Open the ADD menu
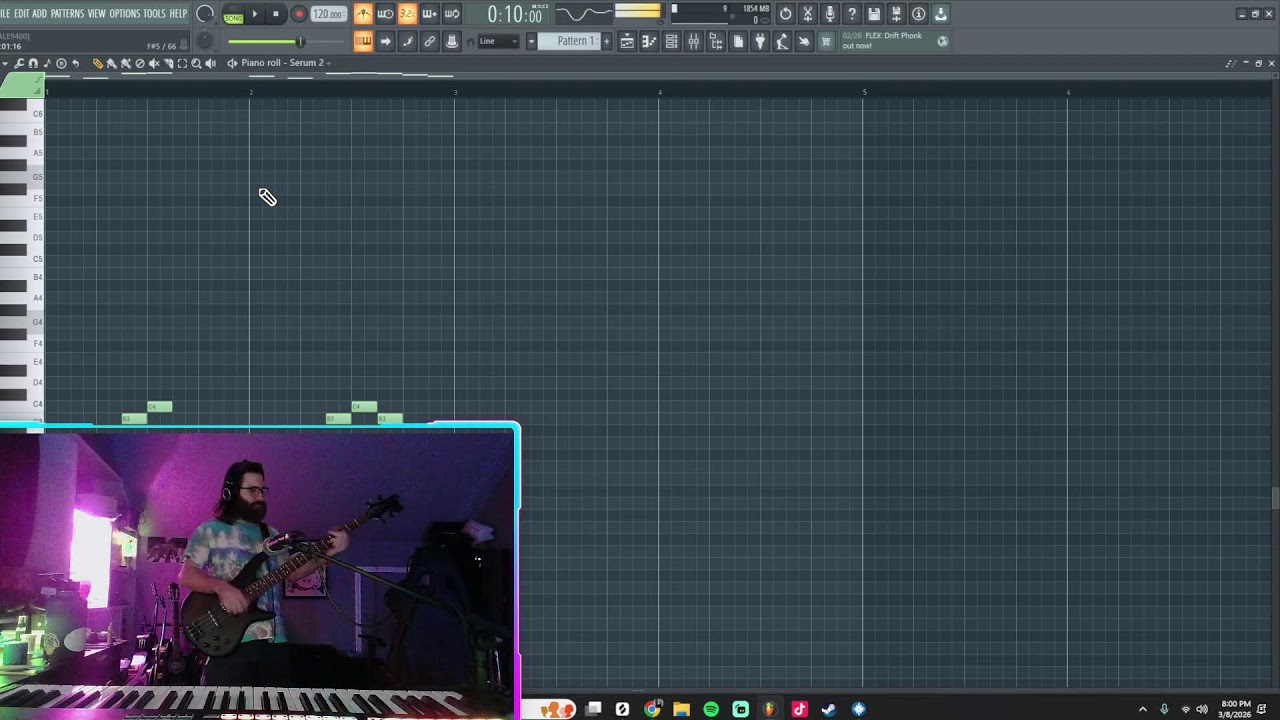The width and height of the screenshot is (1280, 720). pos(39,14)
